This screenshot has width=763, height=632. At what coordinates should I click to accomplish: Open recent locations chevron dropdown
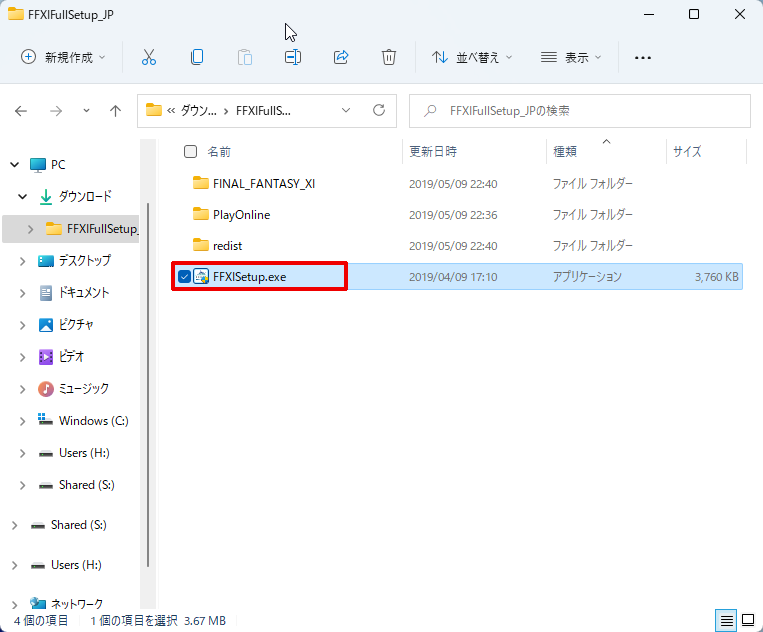coord(86,111)
